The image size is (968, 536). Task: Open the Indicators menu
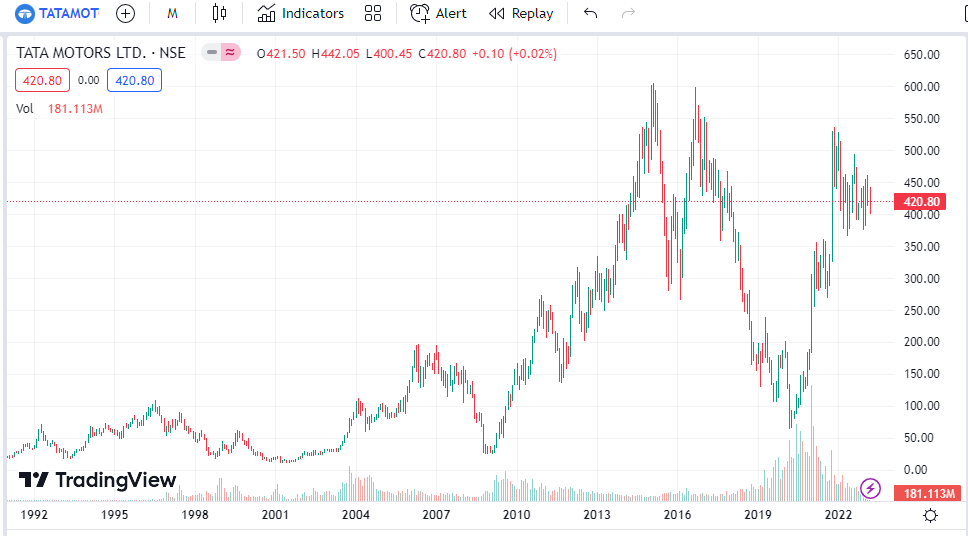tap(301, 13)
